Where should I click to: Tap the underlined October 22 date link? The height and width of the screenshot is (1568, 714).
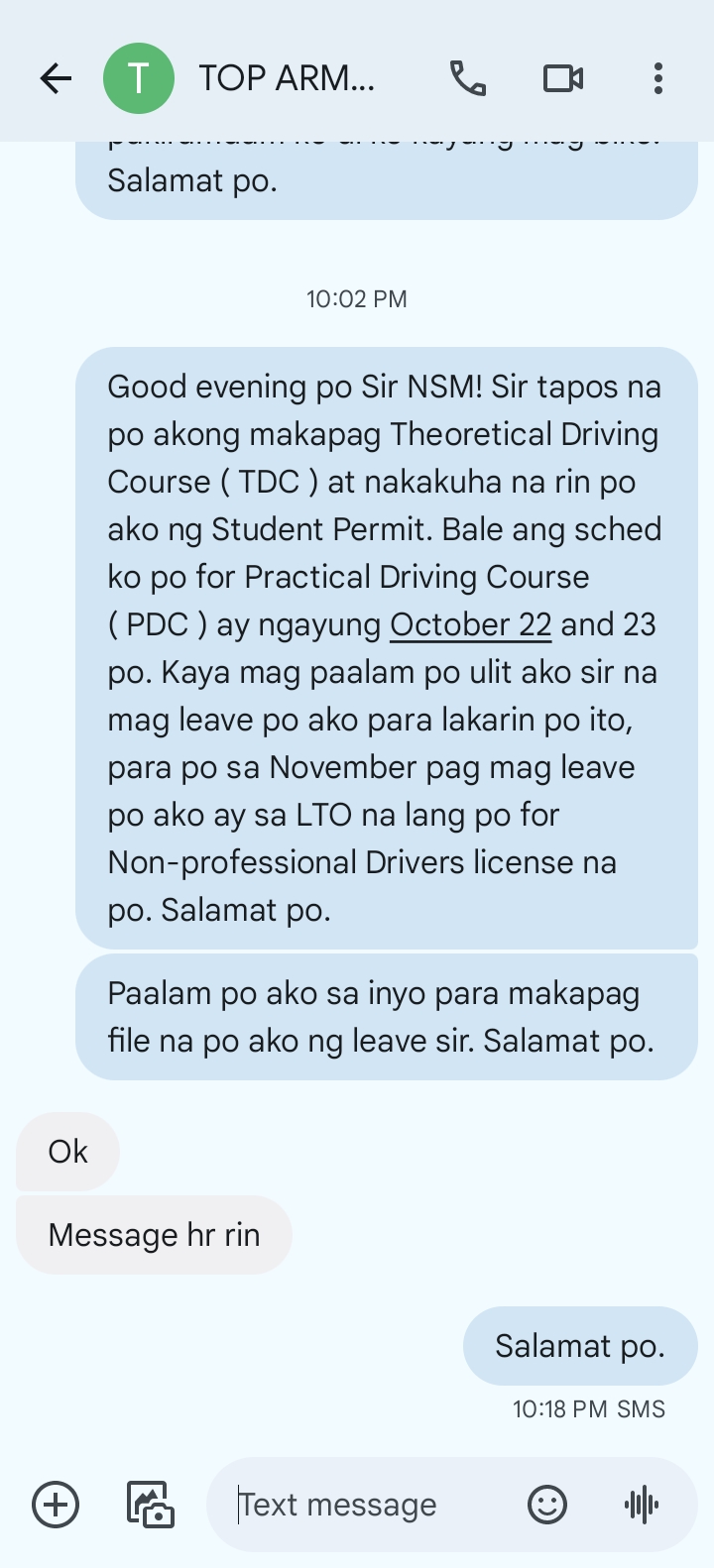pos(470,624)
